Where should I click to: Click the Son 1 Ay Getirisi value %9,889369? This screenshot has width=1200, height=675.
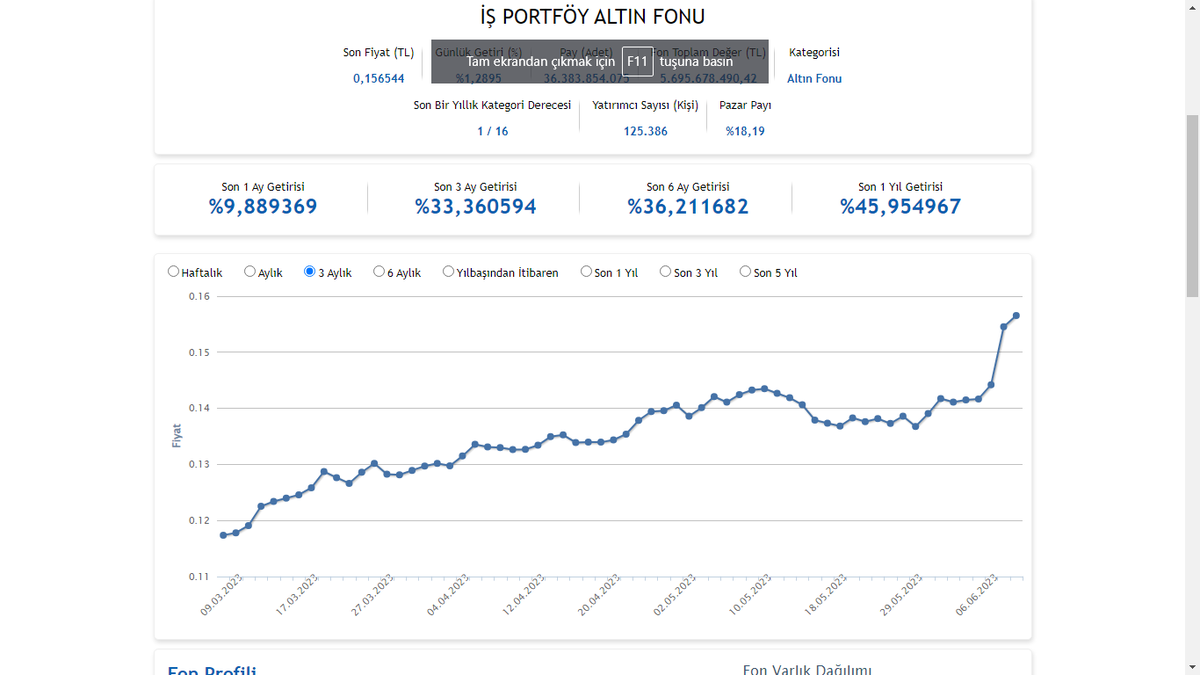tap(263, 206)
